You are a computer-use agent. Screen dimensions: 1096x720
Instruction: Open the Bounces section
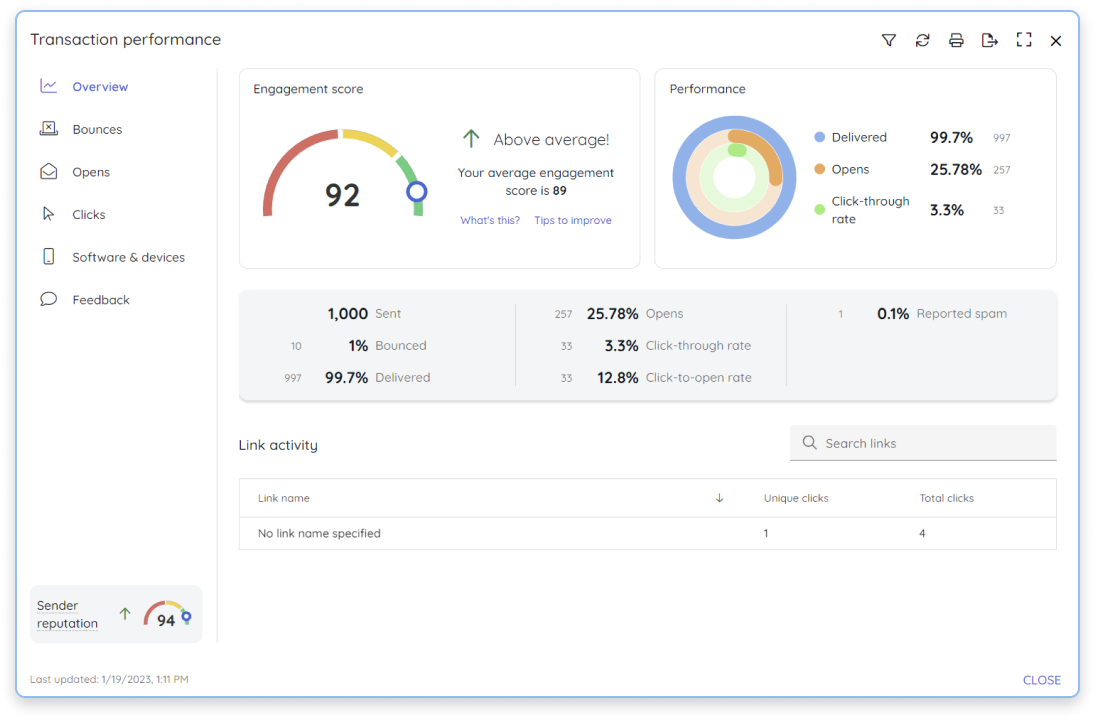(x=97, y=129)
